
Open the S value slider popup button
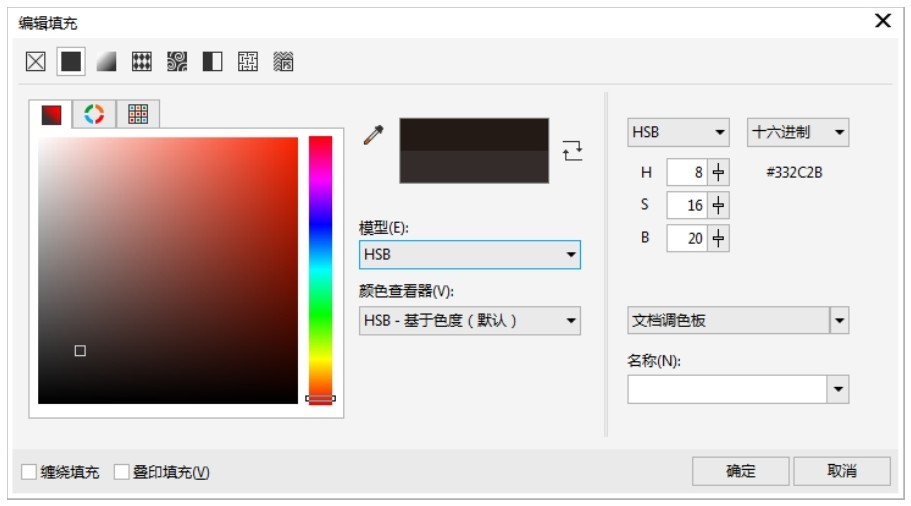(718, 205)
